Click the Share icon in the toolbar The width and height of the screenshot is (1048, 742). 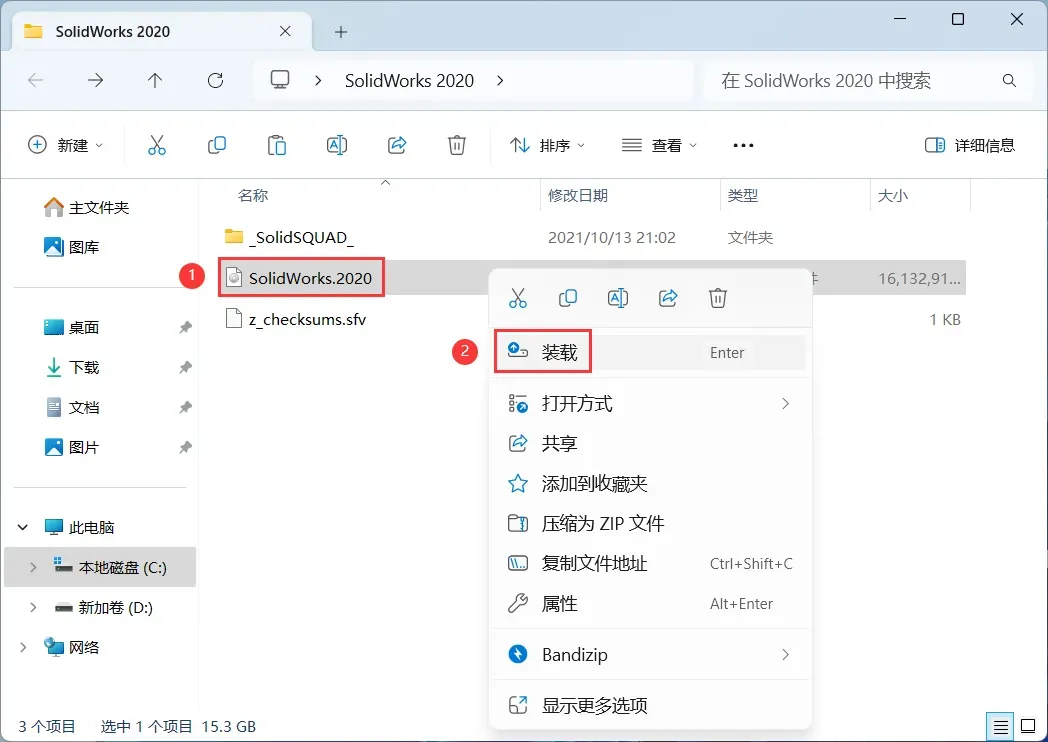coord(397,145)
